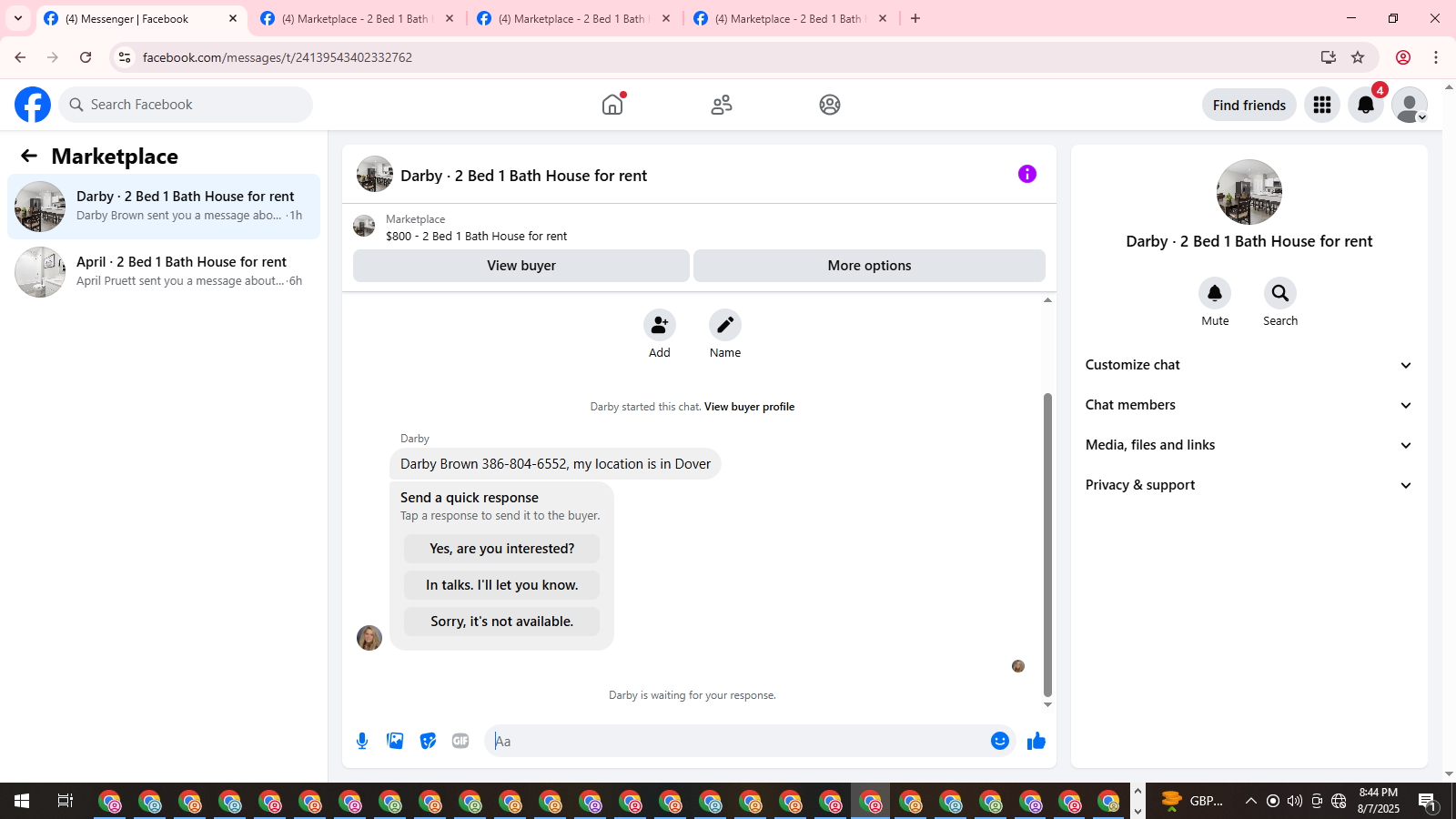Open the tab search dropdown arrow
The height and width of the screenshot is (819, 1456).
pos(18,18)
